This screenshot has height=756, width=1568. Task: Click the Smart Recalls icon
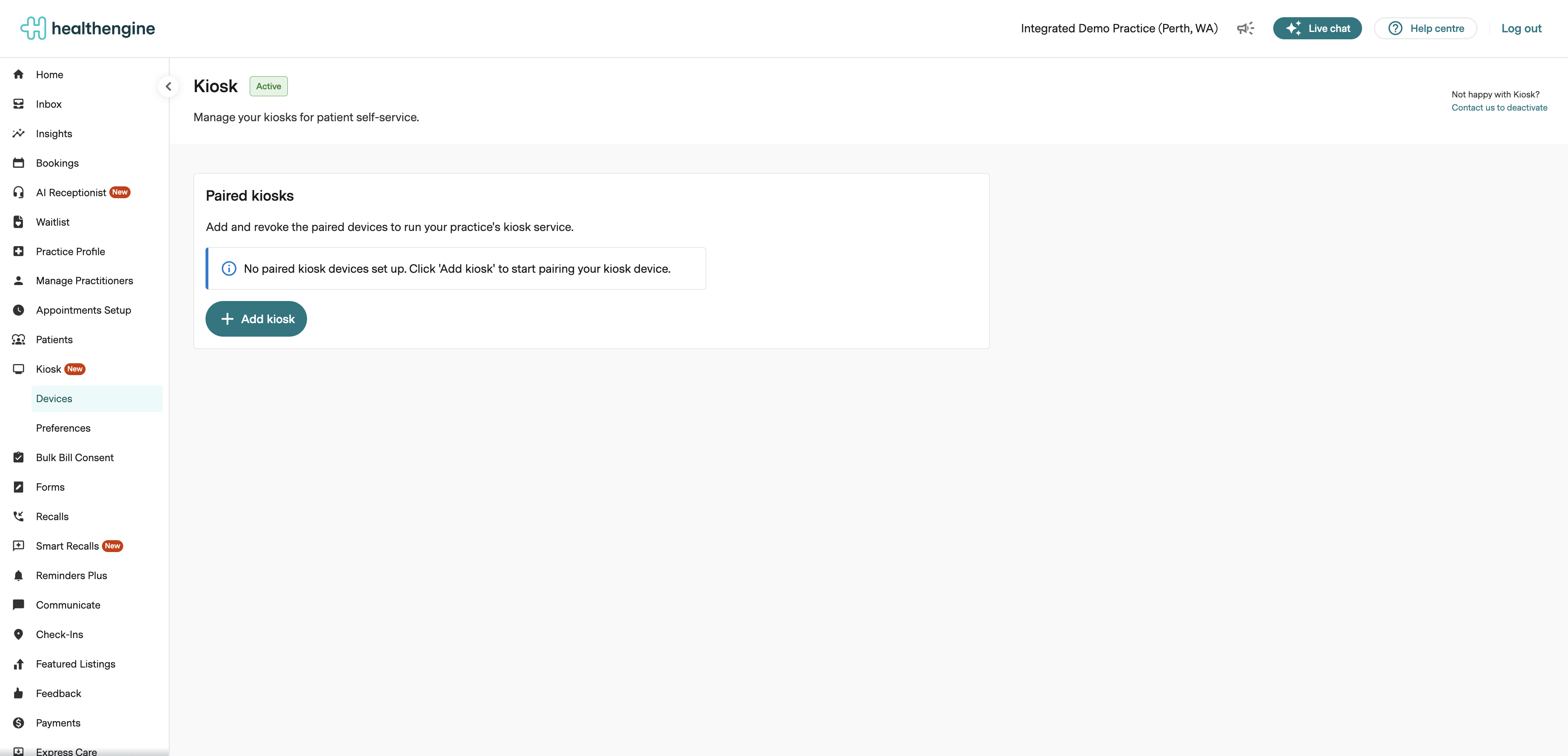point(18,545)
